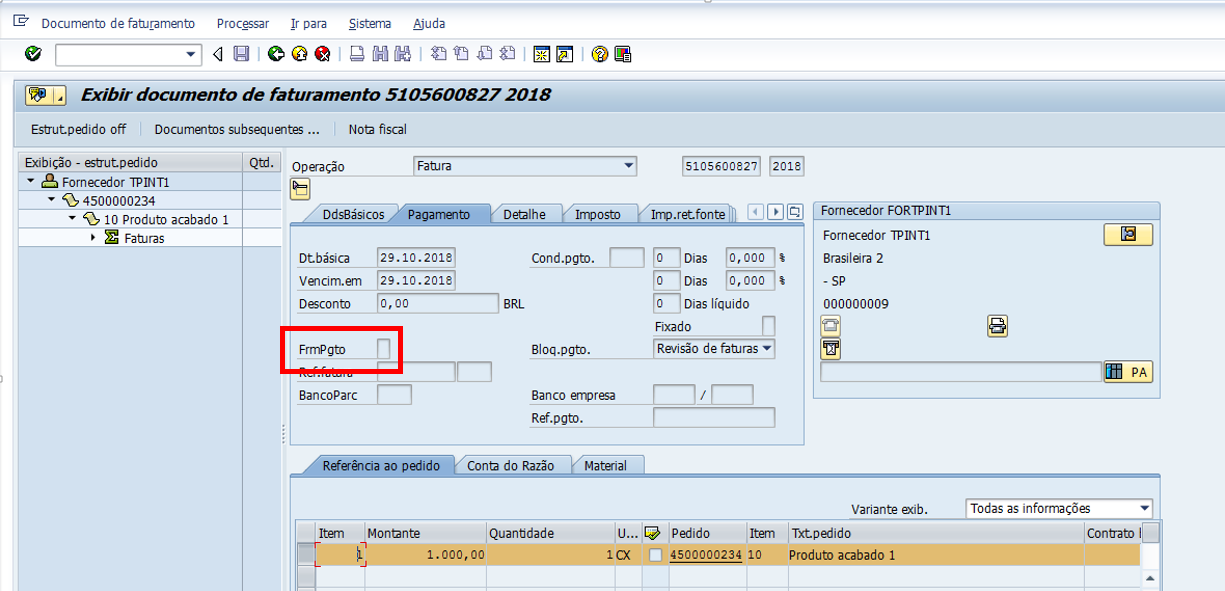Click the Nota fiscal button
Viewport: 1225px width, 591px height.
click(377, 129)
